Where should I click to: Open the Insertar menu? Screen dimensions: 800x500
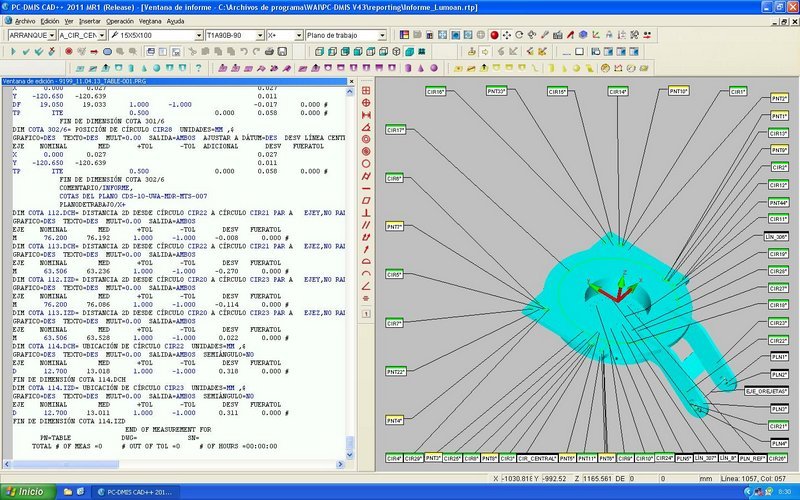[90, 21]
